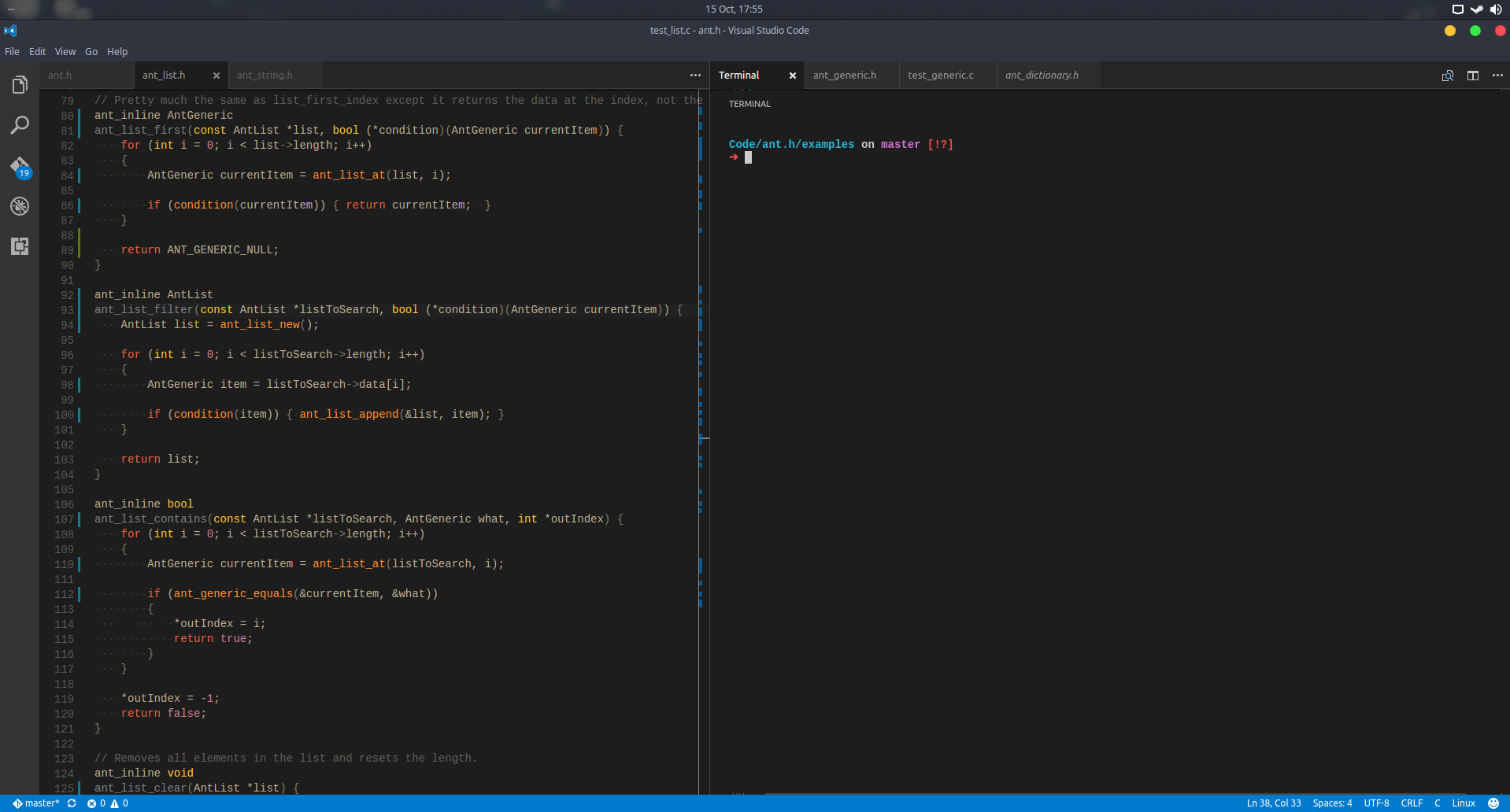The height and width of the screenshot is (812, 1510).
Task: Go to line via Ln 38, Col 33
Action: point(1274,803)
